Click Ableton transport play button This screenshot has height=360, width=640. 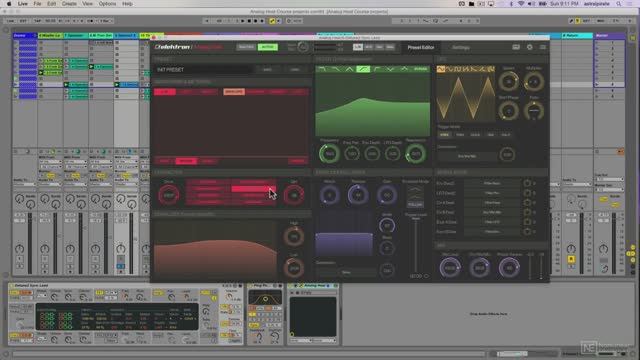(243, 20)
